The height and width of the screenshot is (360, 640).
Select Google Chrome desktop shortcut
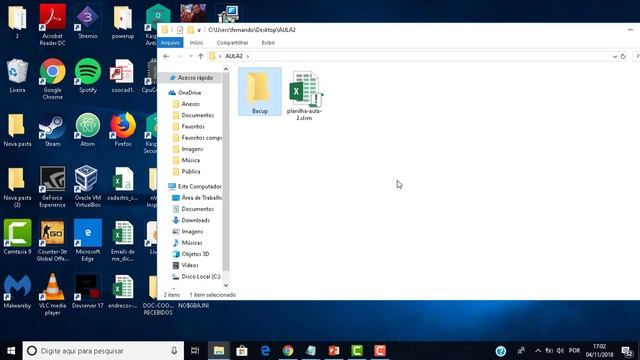[53, 79]
